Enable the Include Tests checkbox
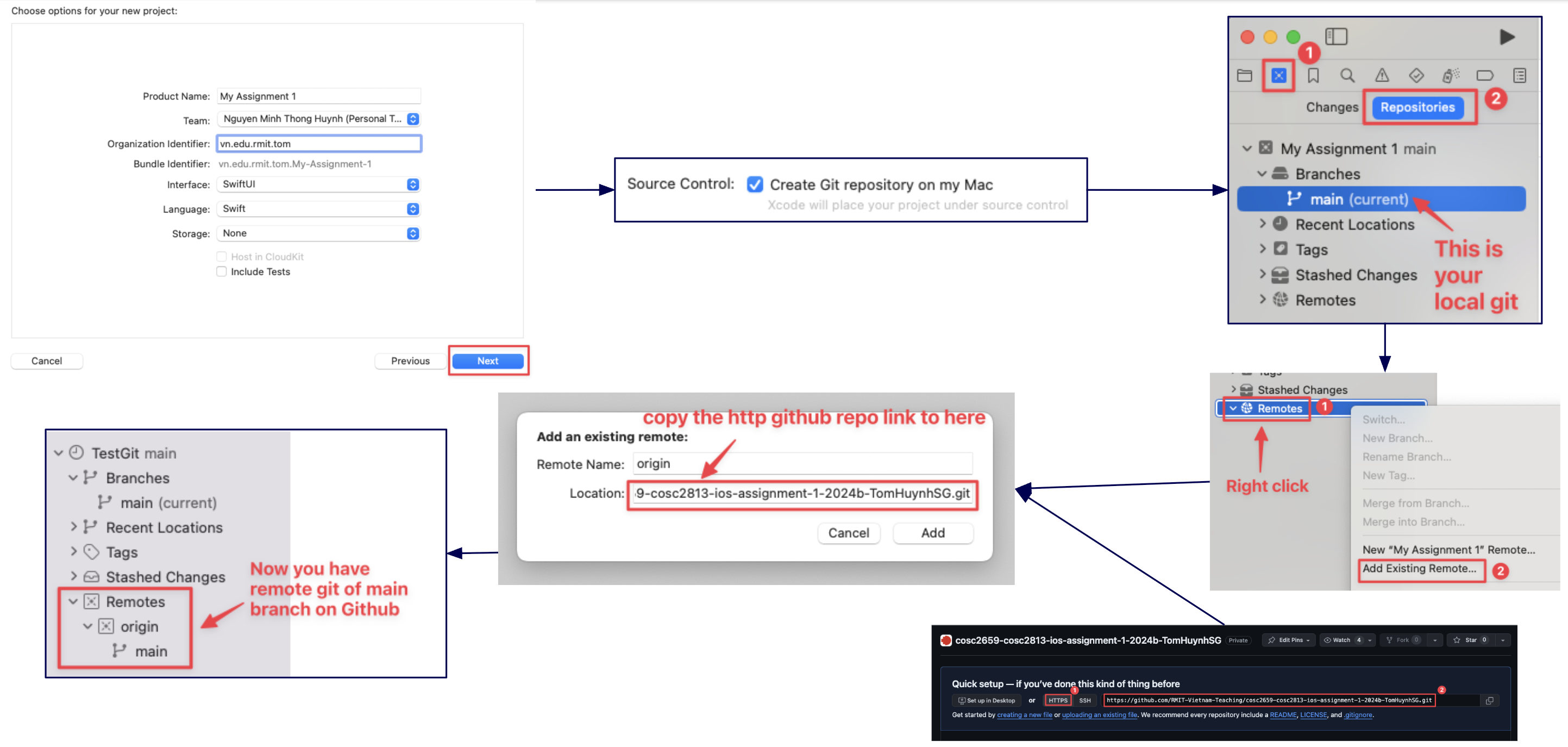The width and height of the screenshot is (1568, 747). pyautogui.click(x=222, y=271)
